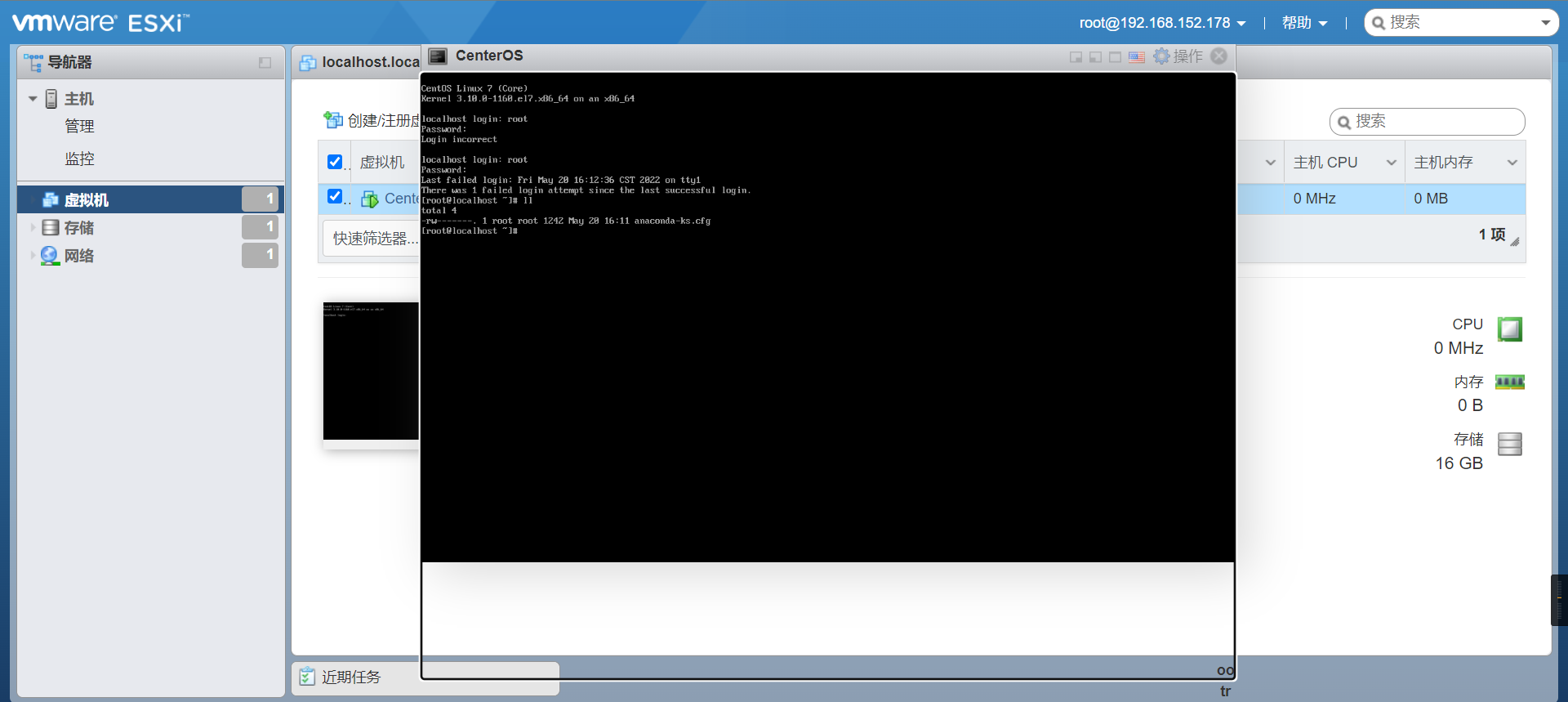Screen dimensions: 1568x702
Task: Focus the VM list 搜索 search field
Action: tap(1427, 122)
